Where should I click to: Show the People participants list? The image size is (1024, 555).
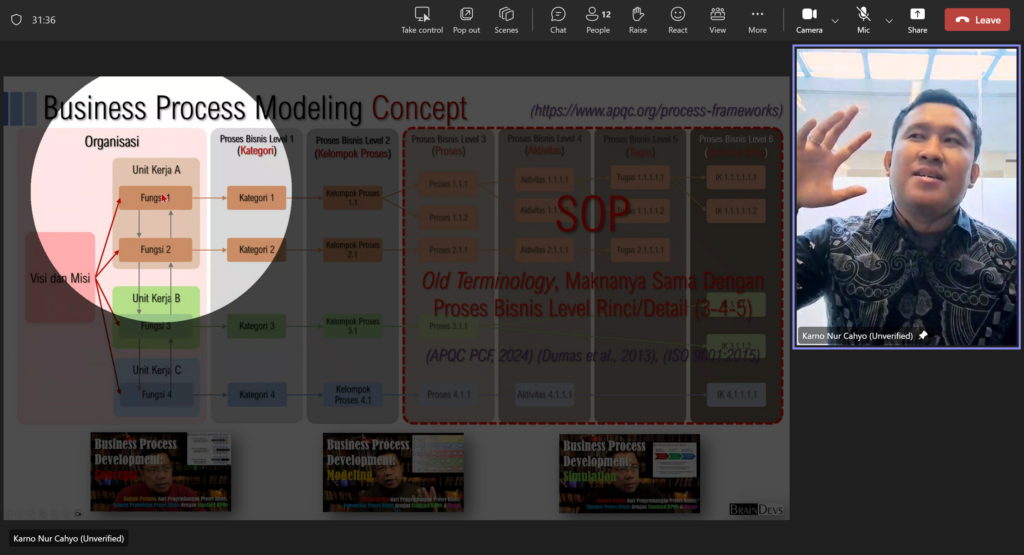(x=598, y=19)
